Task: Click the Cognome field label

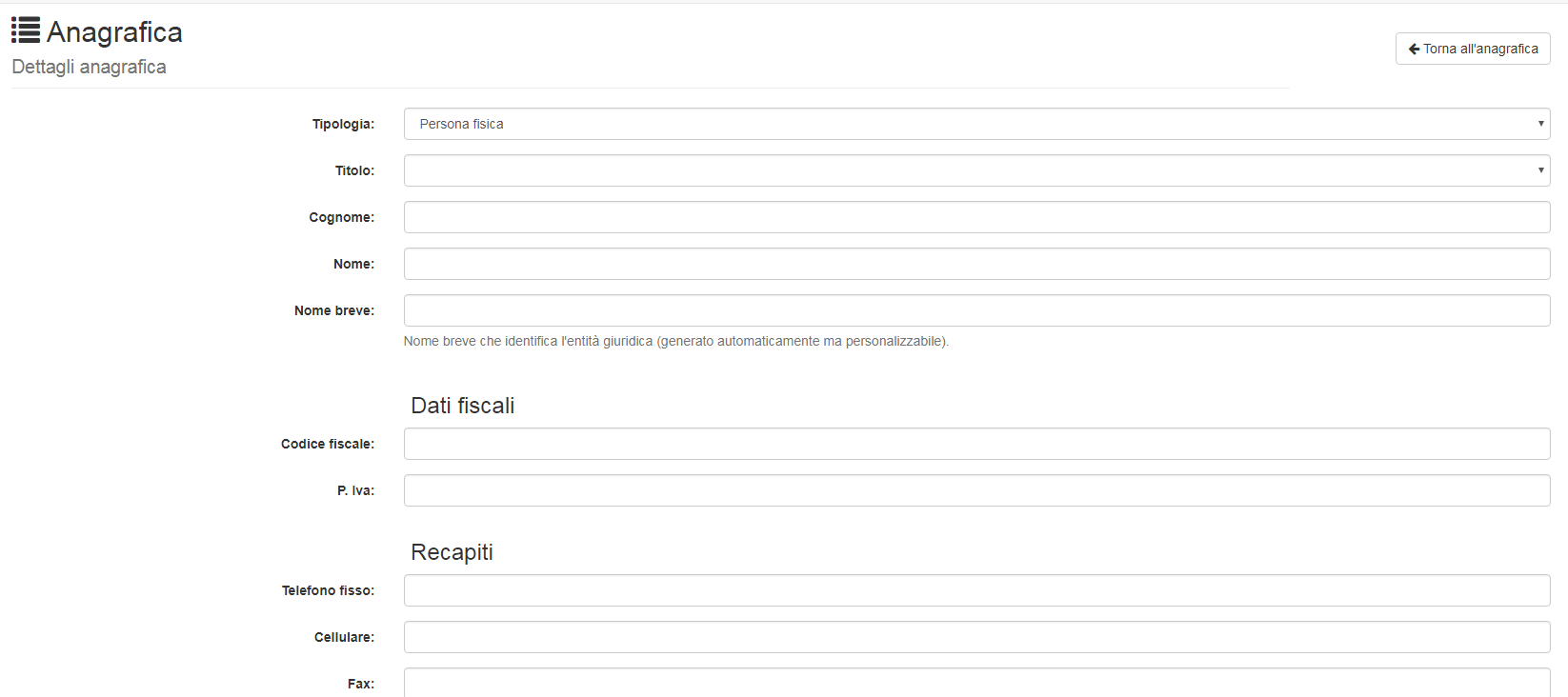Action: 341,217
